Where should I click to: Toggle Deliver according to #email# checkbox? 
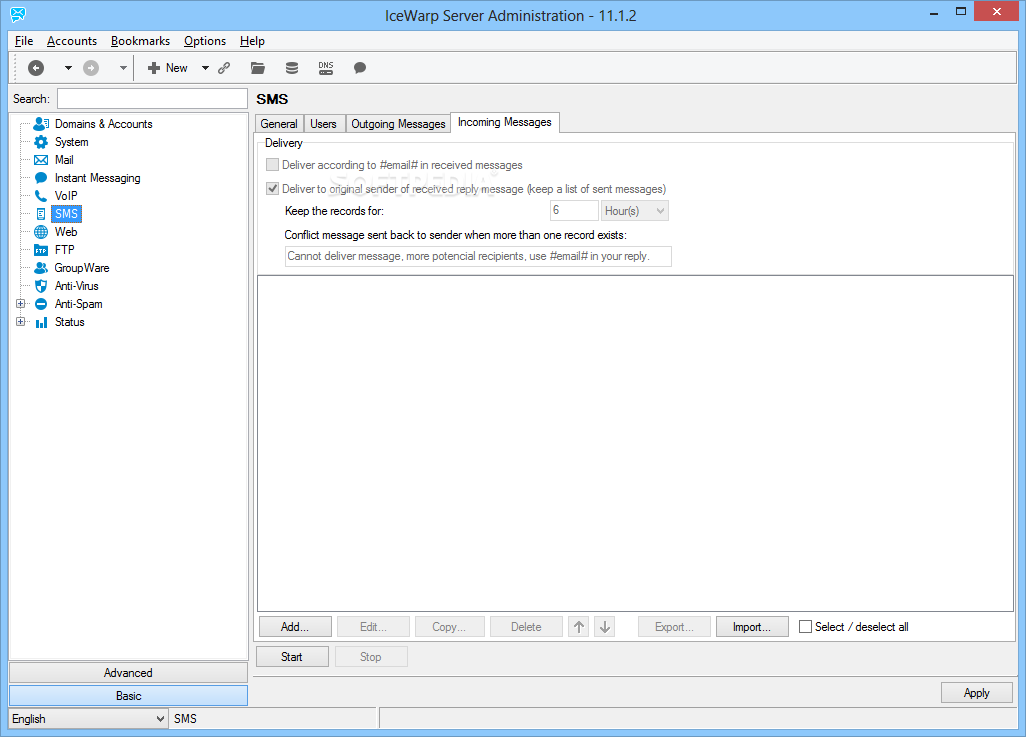click(x=273, y=165)
